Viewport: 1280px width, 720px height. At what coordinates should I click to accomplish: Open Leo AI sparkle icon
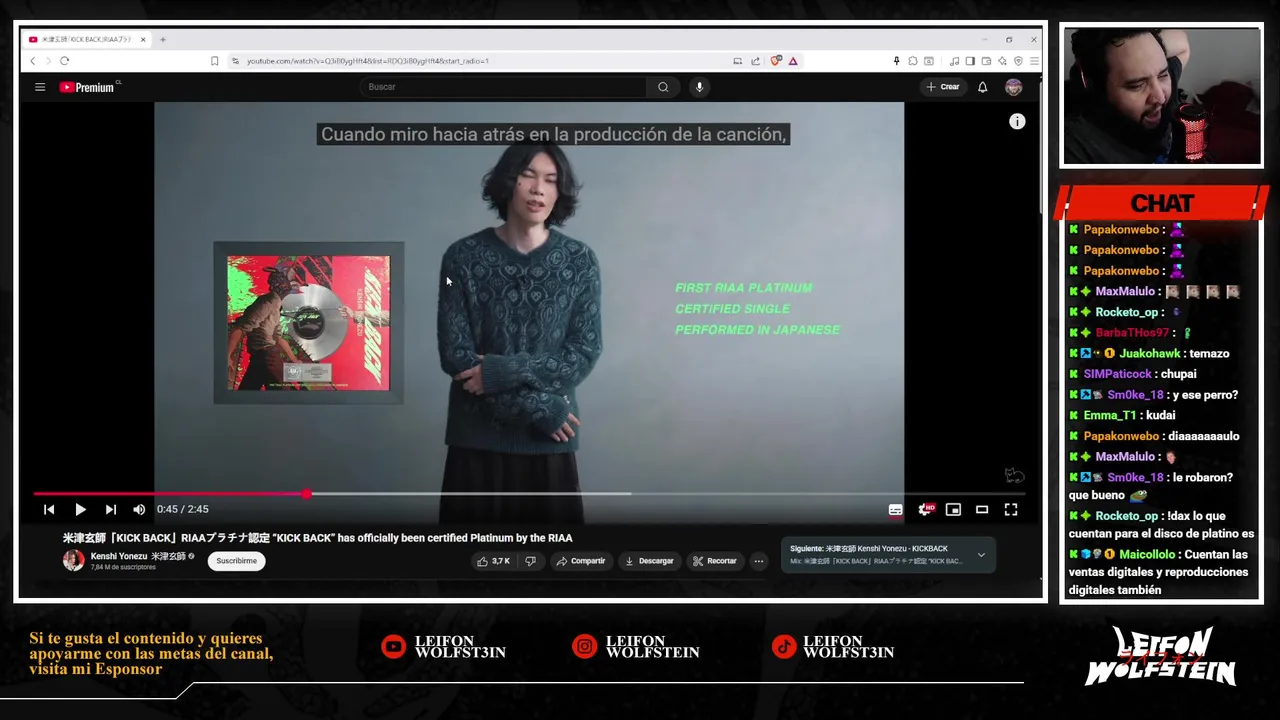click(x=1002, y=61)
